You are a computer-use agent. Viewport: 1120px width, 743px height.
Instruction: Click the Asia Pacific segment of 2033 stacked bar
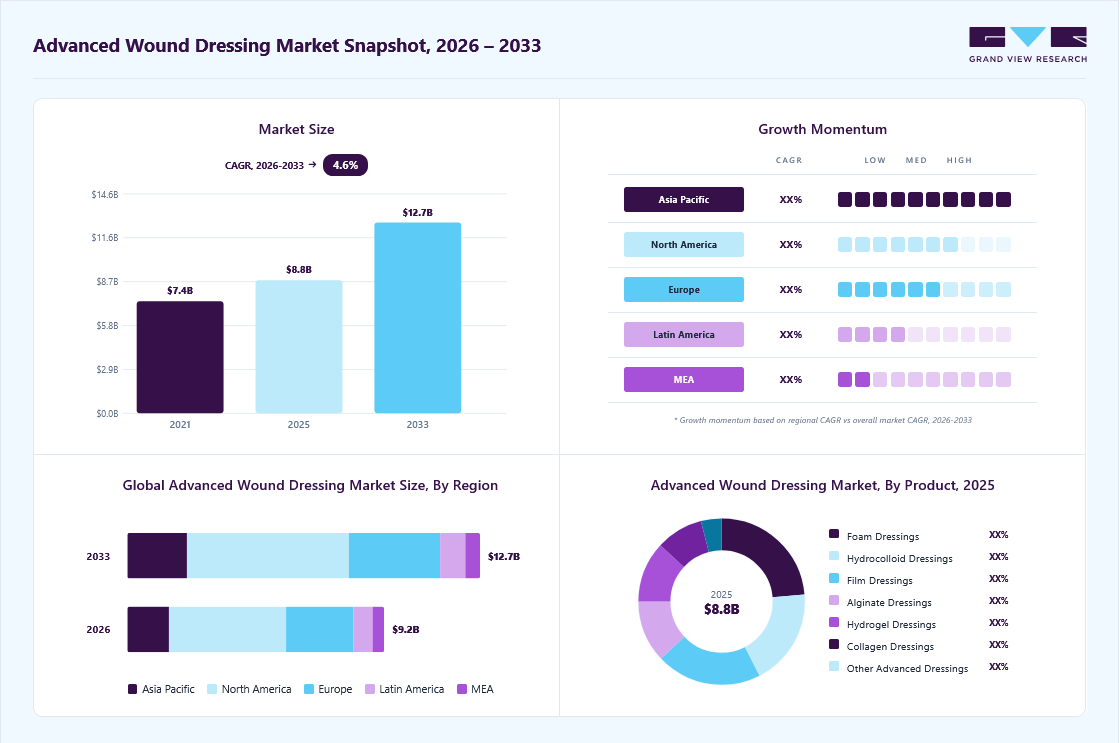click(157, 556)
